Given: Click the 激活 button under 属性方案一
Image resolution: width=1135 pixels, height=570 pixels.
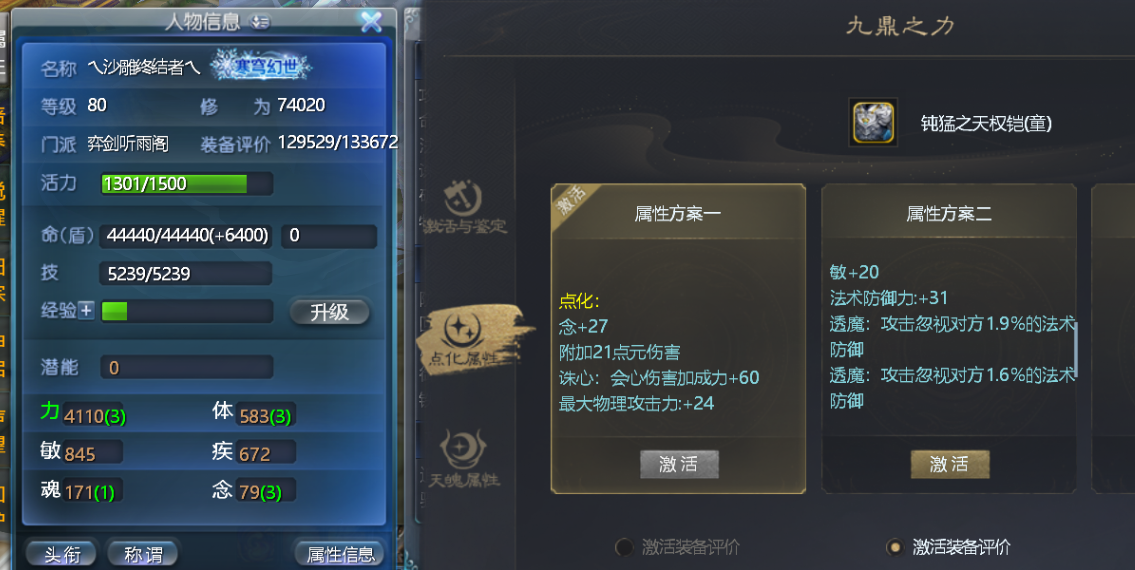Looking at the screenshot, I should pyautogui.click(x=679, y=464).
